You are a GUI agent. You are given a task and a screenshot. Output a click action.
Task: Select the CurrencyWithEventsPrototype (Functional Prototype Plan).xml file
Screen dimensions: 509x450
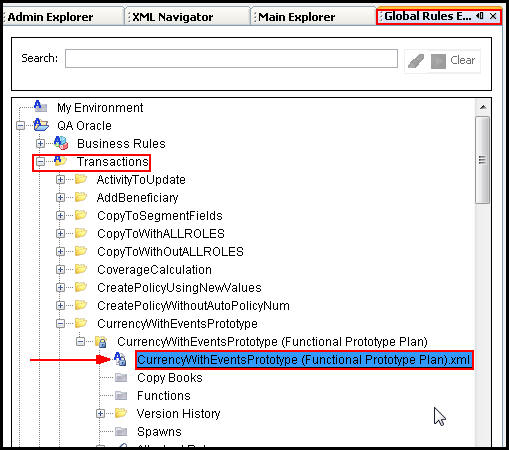pos(304,360)
